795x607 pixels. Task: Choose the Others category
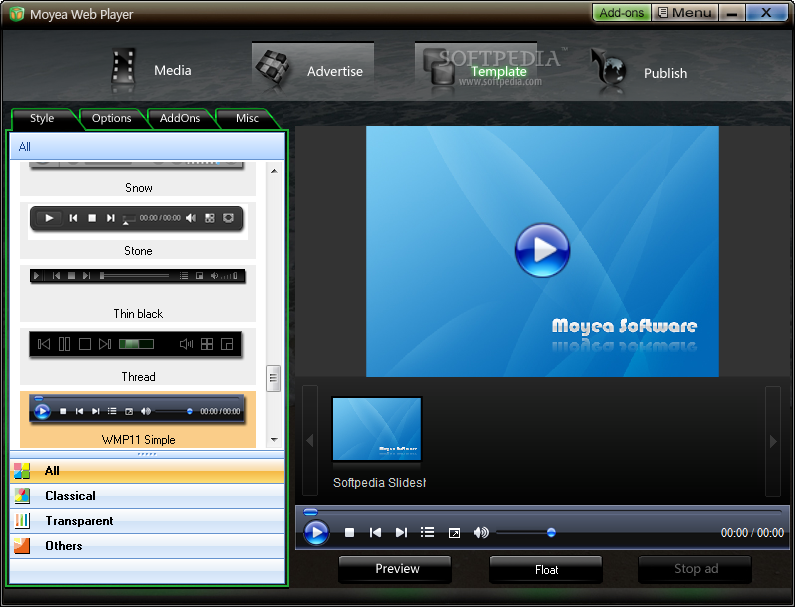click(x=147, y=546)
